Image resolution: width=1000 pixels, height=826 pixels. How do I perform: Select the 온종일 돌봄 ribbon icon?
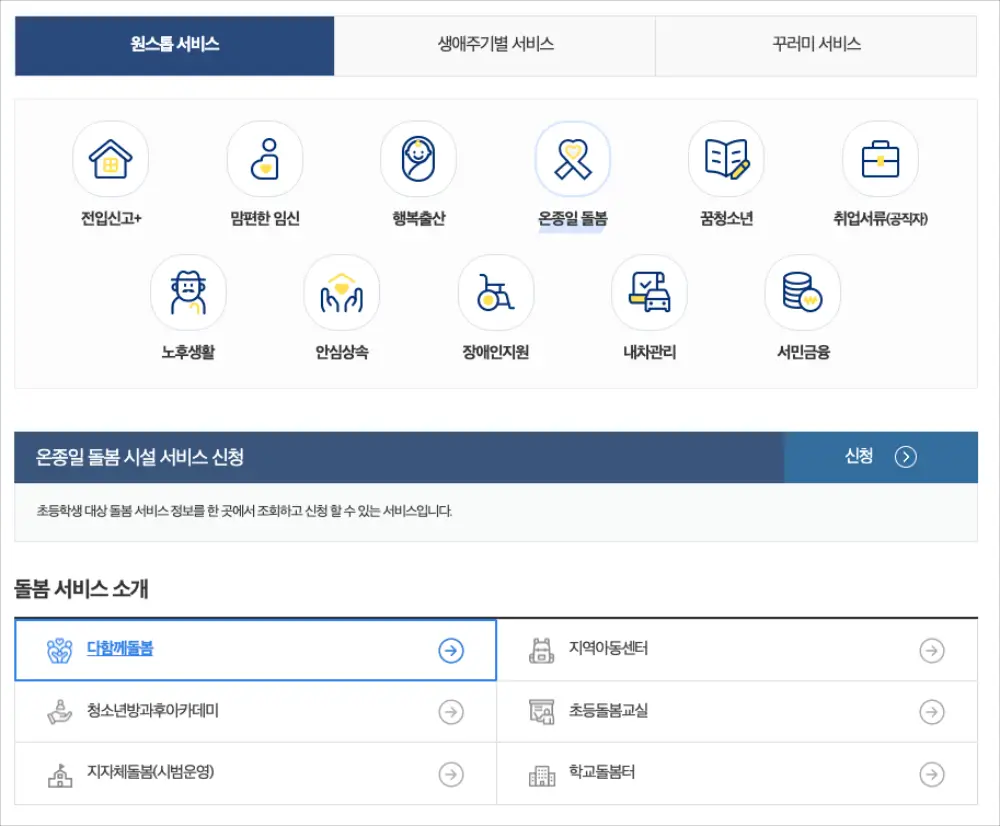point(573,157)
